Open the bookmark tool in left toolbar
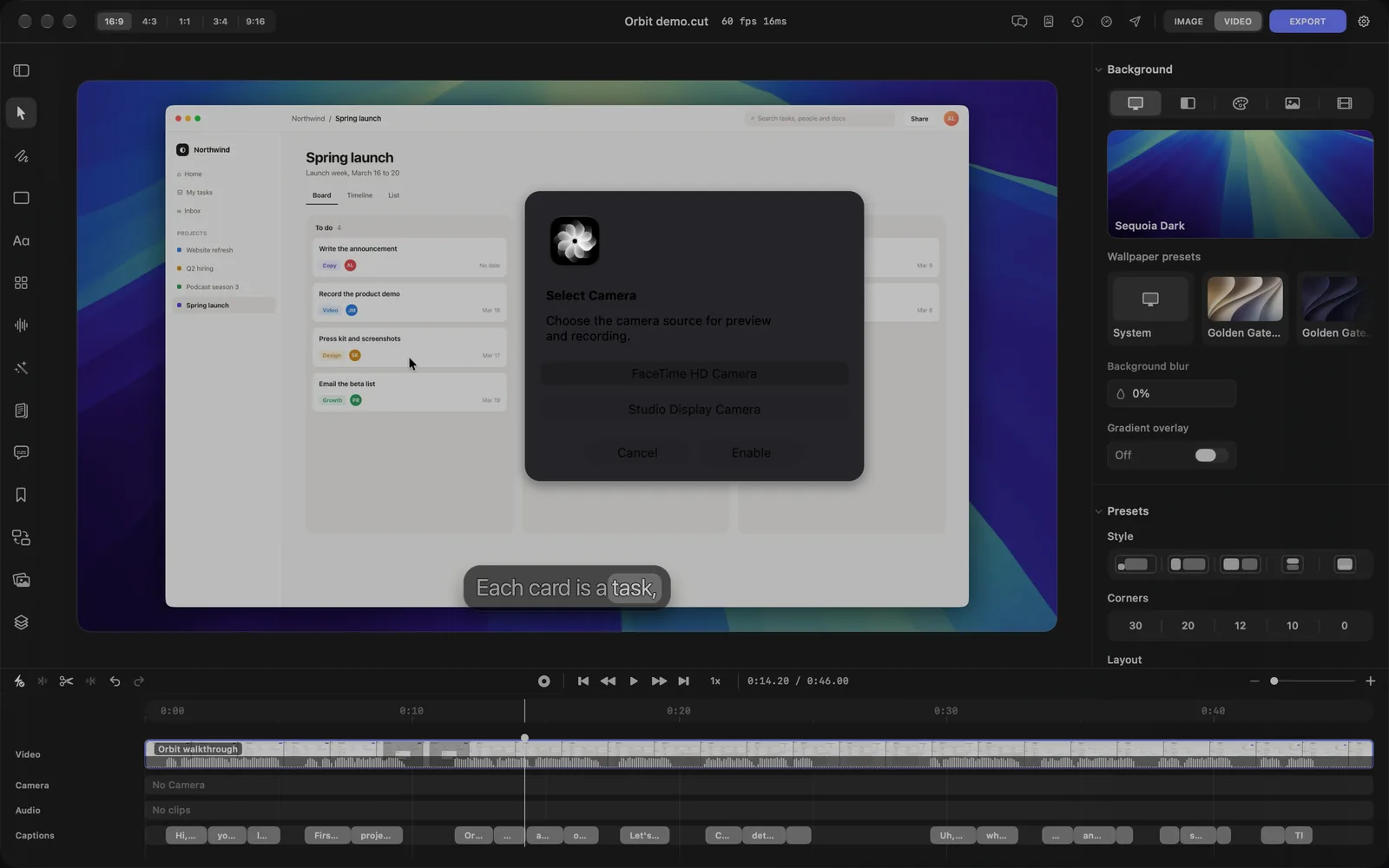Screen dimensions: 1389x868 (x=21, y=495)
